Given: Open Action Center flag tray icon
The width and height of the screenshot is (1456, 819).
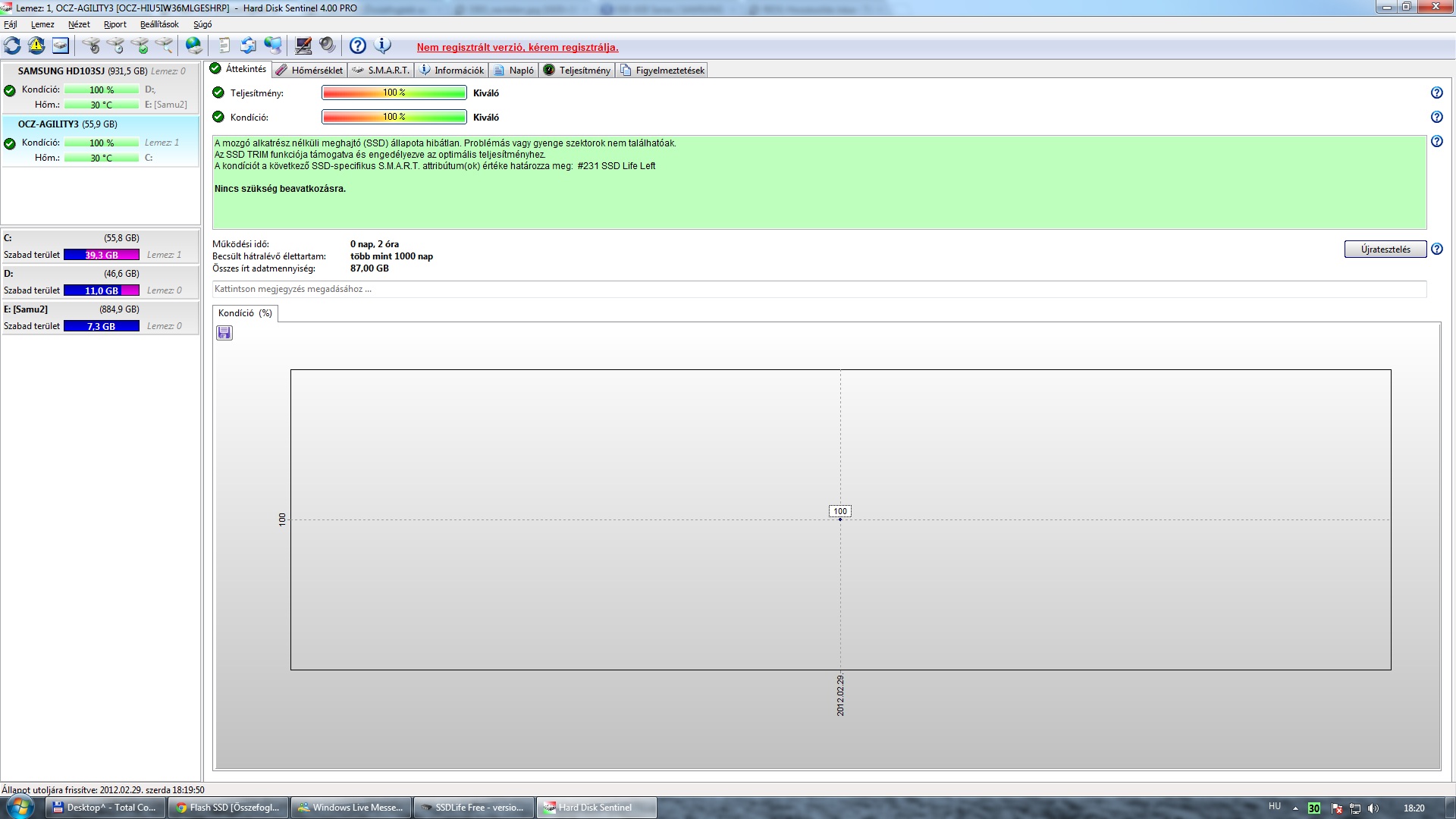Looking at the screenshot, I should pyautogui.click(x=1337, y=808).
